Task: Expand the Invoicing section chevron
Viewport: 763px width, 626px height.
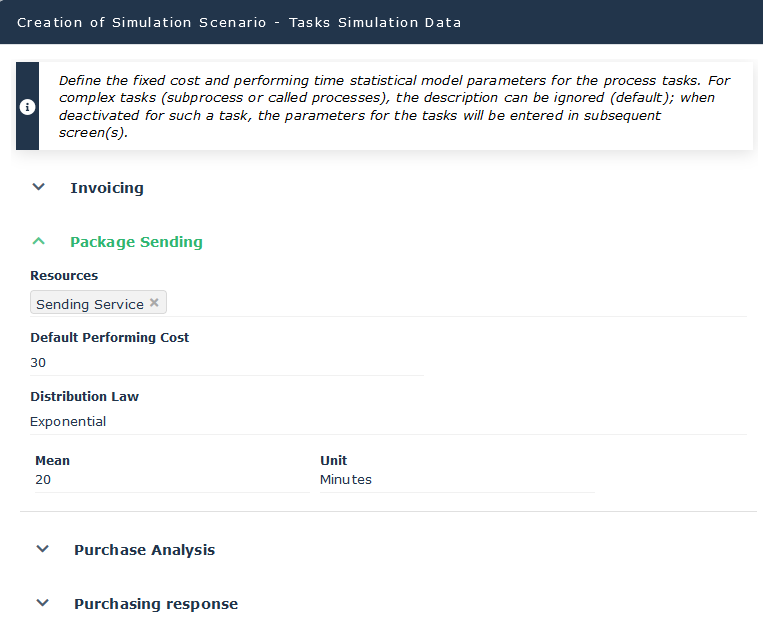Action: tap(39, 187)
